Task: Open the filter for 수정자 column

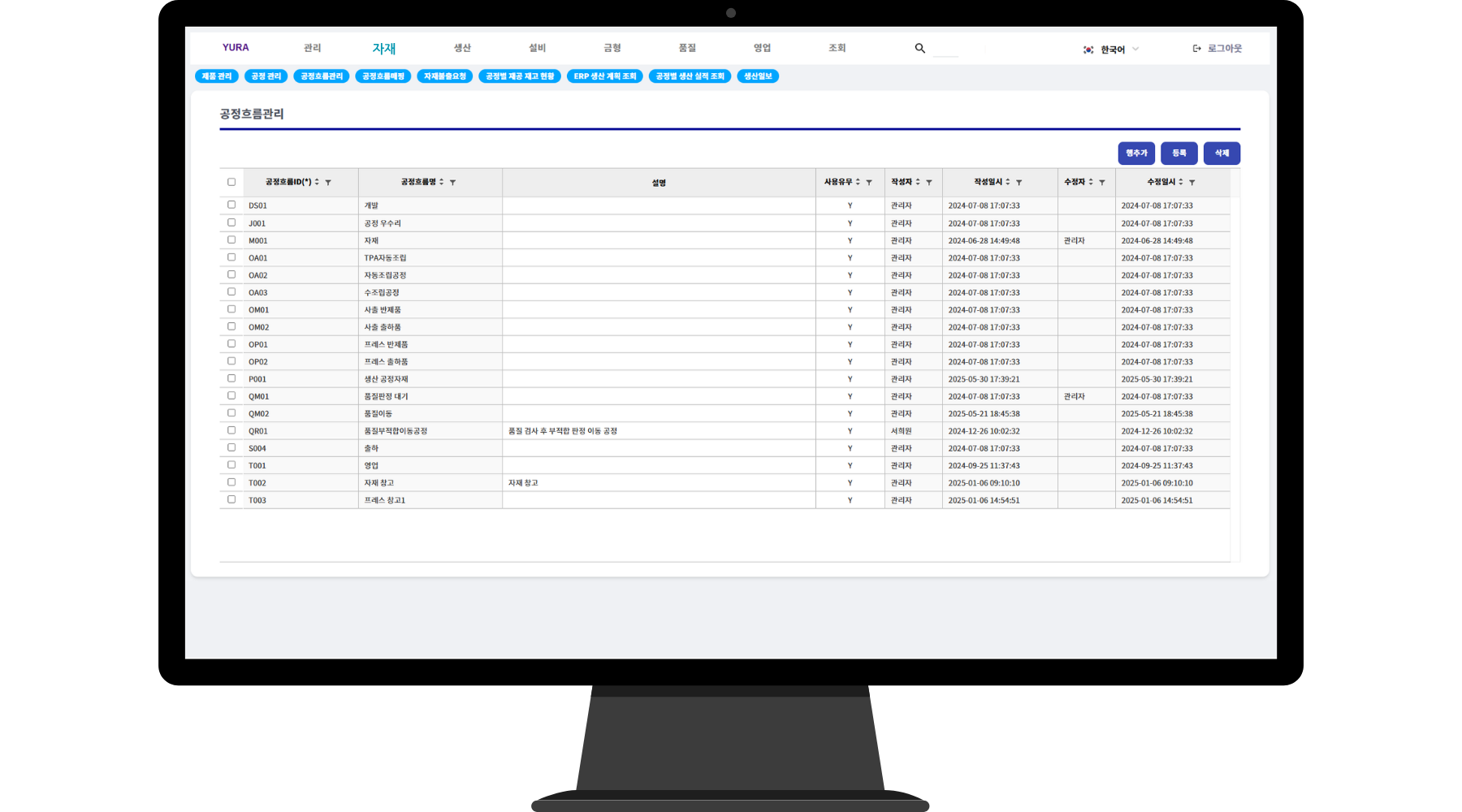Action: pyautogui.click(x=1102, y=183)
